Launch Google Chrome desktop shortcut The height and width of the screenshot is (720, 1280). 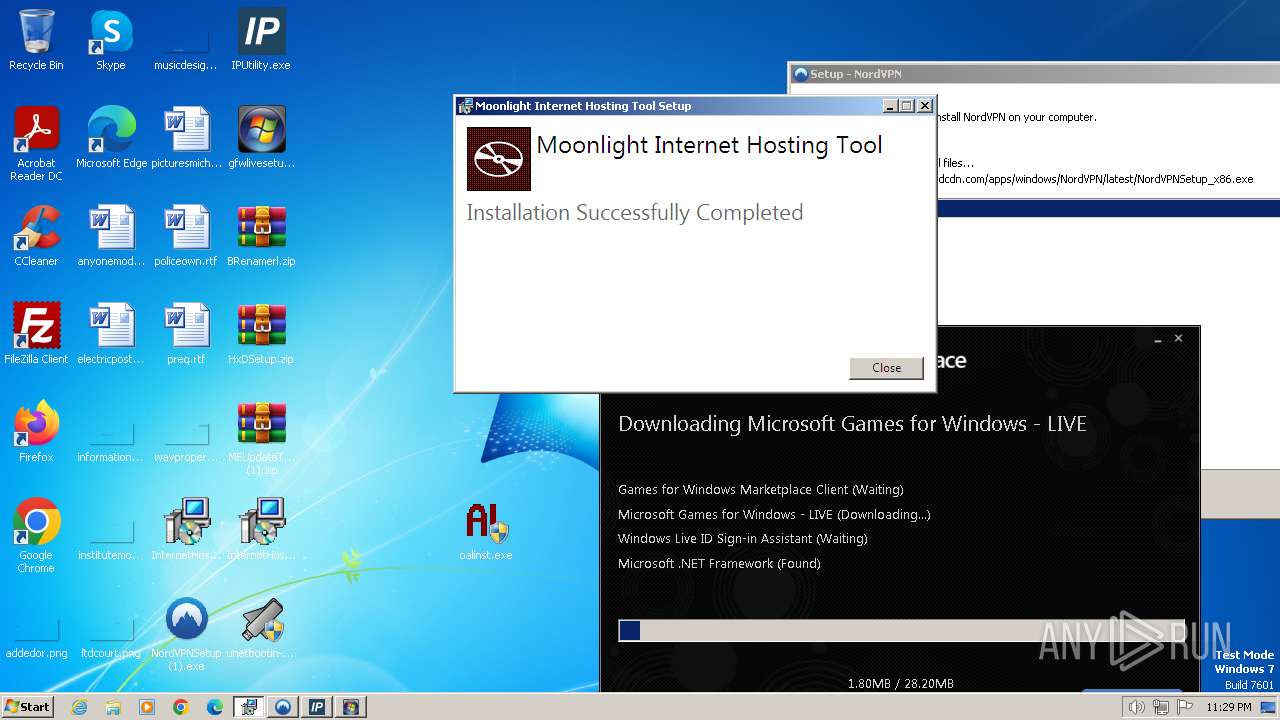pos(36,536)
